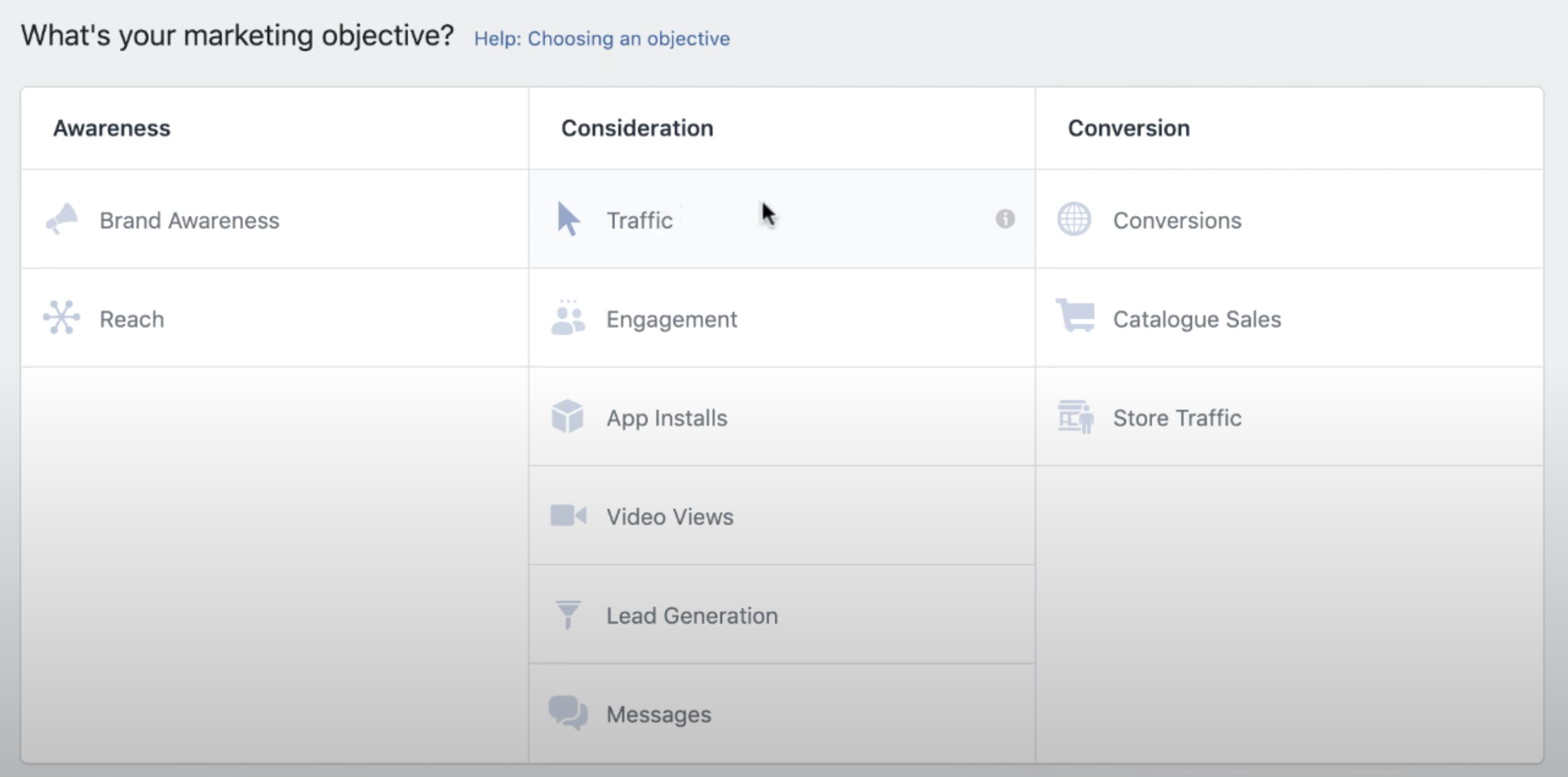Screen dimensions: 1568x777
Task: Click the "What's your marketing objective?" title
Action: tap(237, 36)
